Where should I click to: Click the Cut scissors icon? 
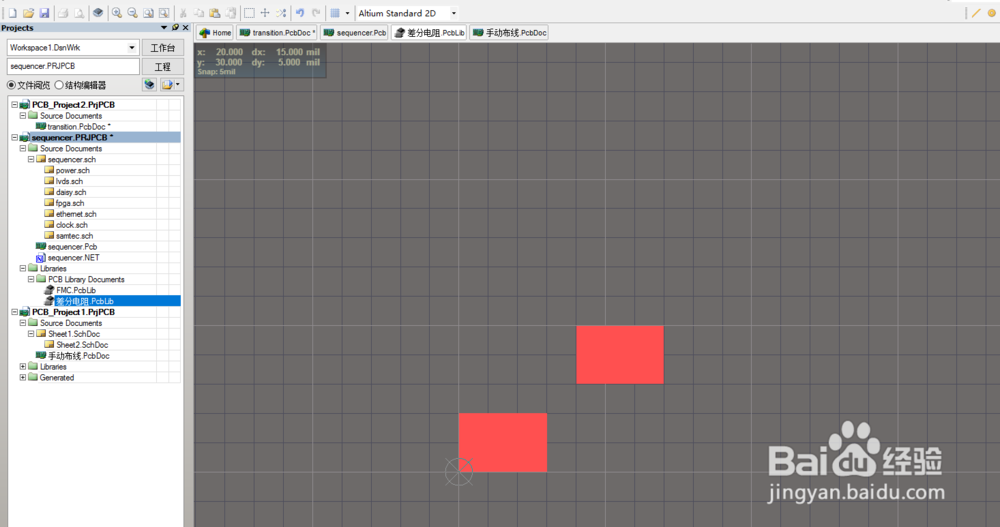pyautogui.click(x=183, y=13)
